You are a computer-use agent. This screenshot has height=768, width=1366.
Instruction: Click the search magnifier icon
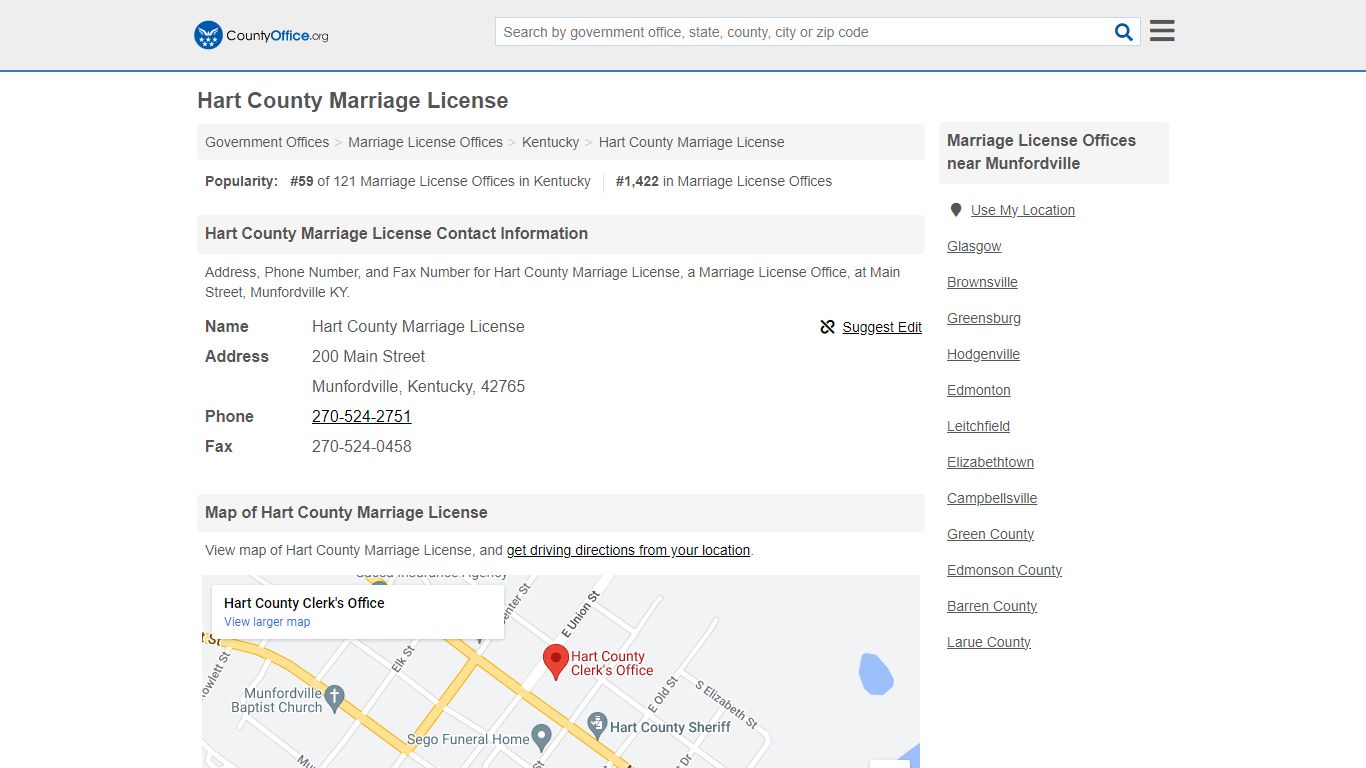[x=1123, y=32]
